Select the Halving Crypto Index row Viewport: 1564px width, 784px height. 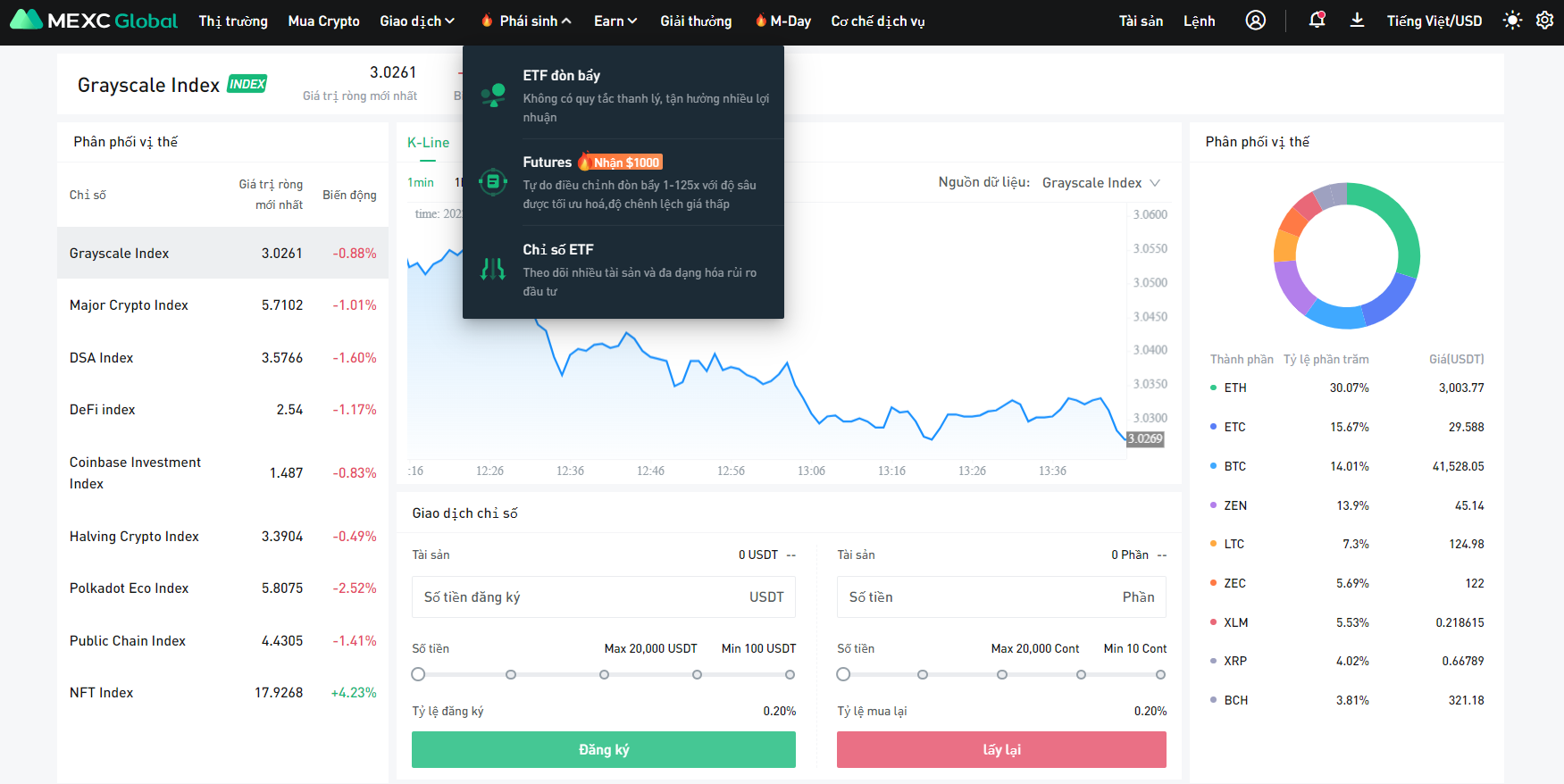click(x=222, y=536)
